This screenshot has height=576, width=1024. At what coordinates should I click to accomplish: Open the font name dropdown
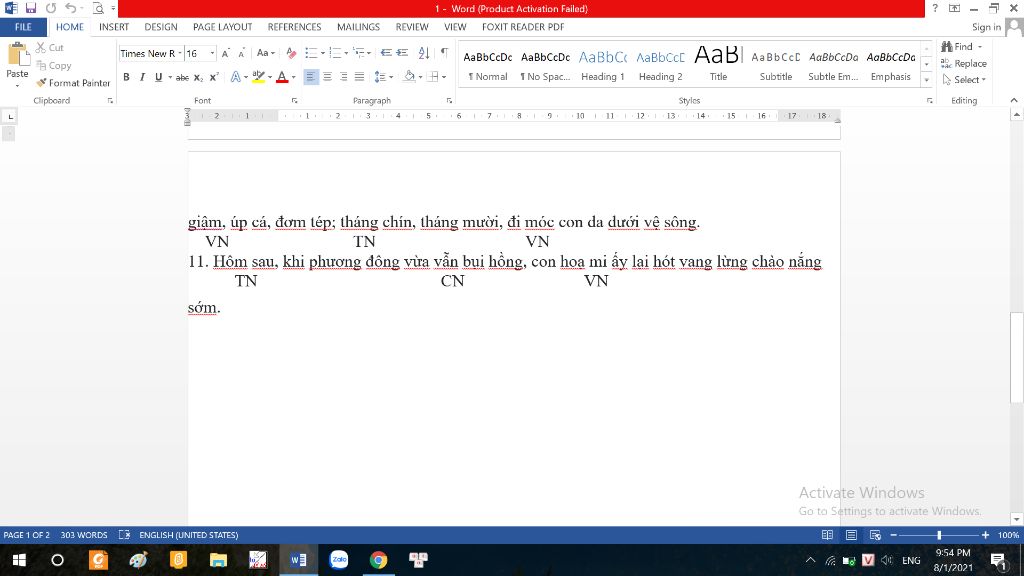[x=180, y=54]
